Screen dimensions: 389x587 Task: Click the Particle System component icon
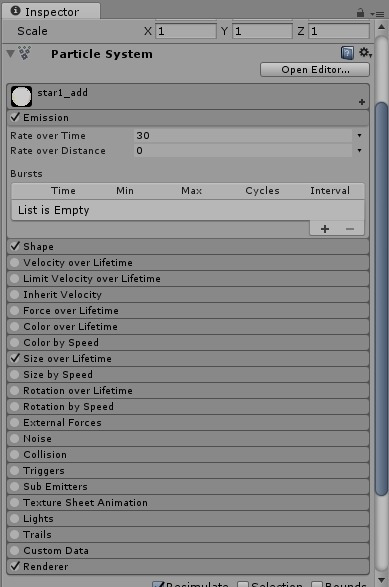point(24,53)
